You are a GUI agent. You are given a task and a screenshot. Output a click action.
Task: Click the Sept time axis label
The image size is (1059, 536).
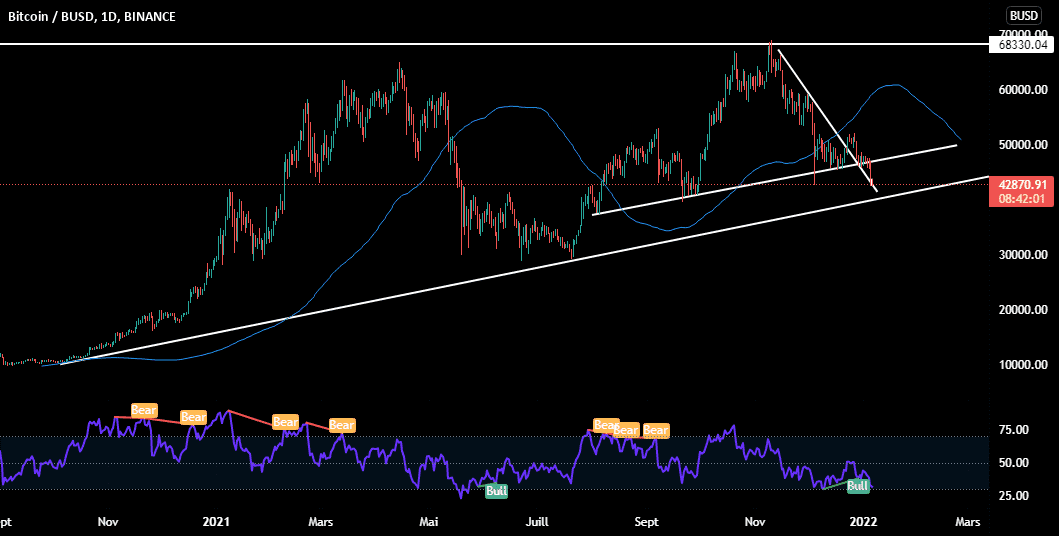pos(646,521)
